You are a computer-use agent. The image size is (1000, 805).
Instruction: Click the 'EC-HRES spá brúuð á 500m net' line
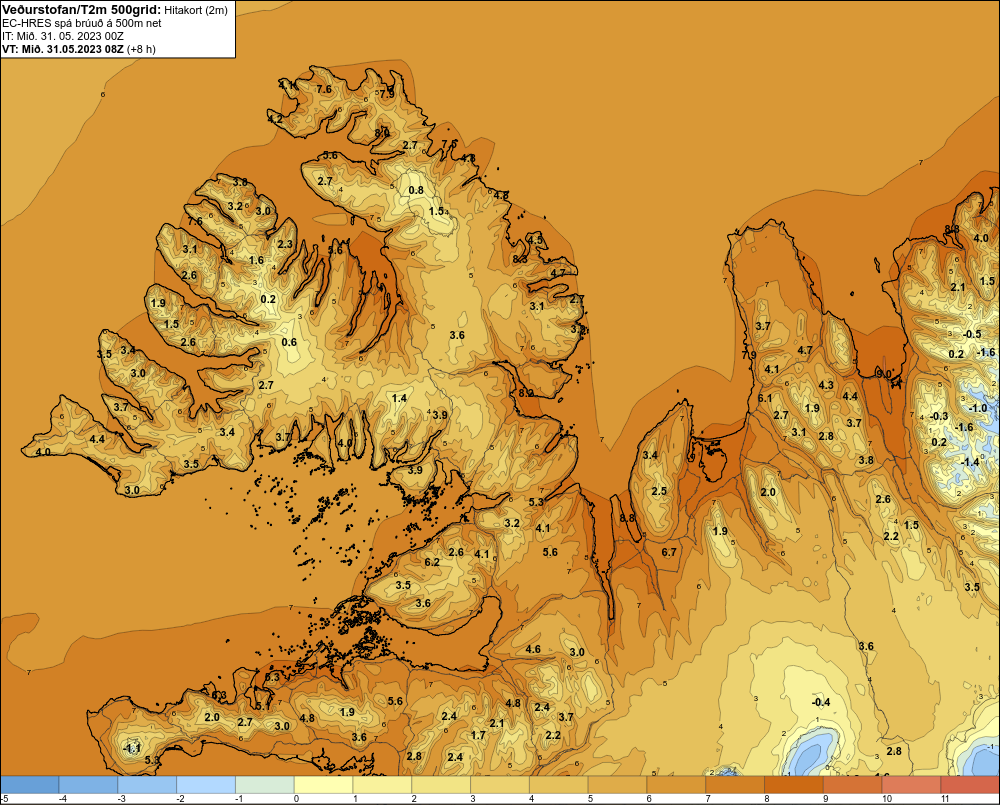[82, 23]
